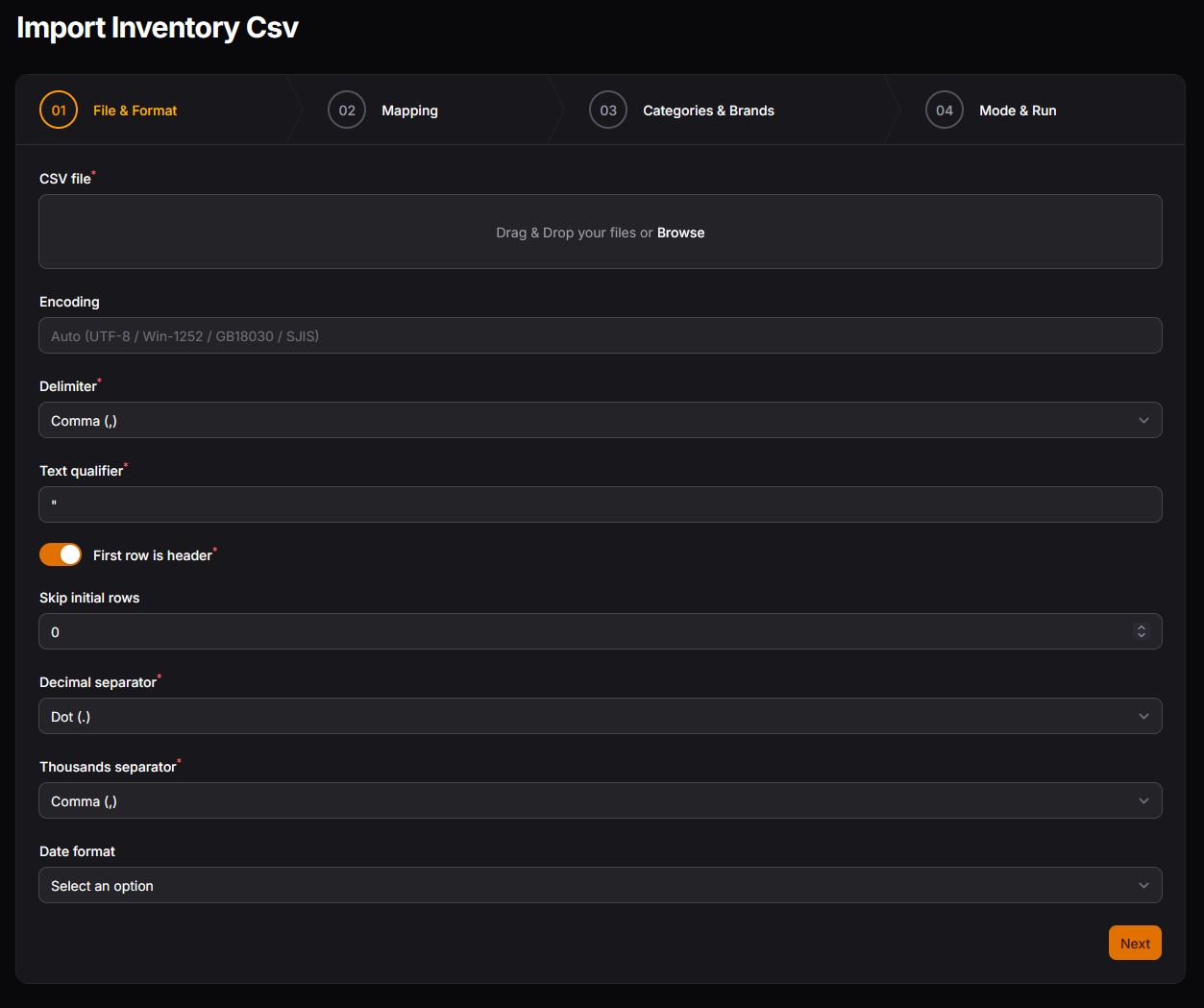Click the step 03 circle icon
Image resolution: width=1204 pixels, height=1008 pixels.
click(608, 111)
